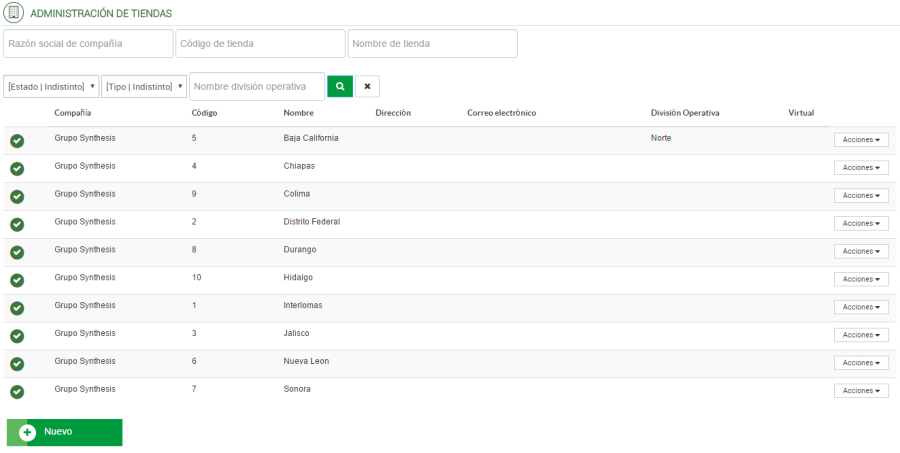This screenshot has height=453, width=900.
Task: Click the Sonora store name
Action: [297, 389]
